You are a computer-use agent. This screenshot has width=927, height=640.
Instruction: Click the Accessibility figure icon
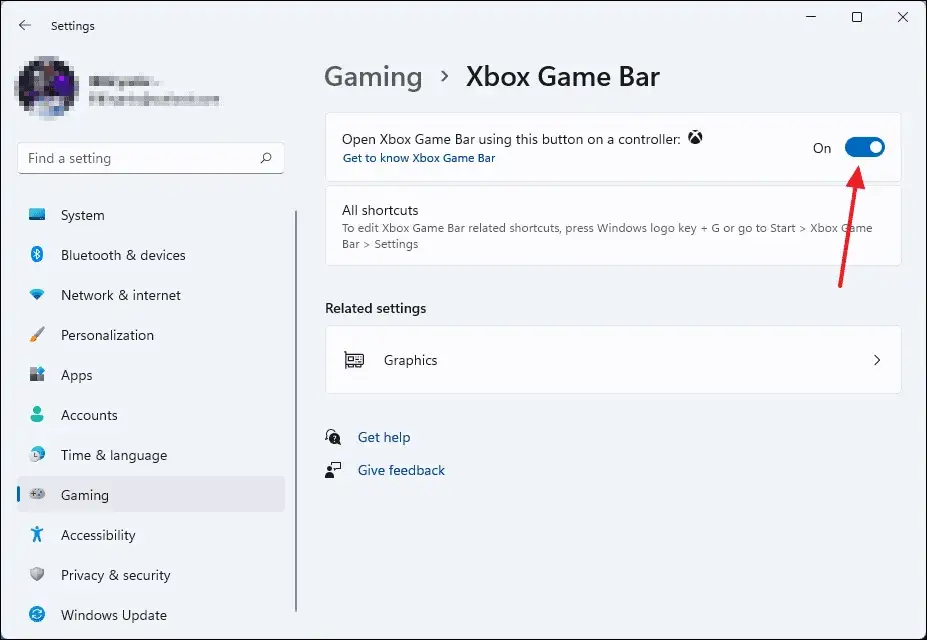pyautogui.click(x=37, y=534)
